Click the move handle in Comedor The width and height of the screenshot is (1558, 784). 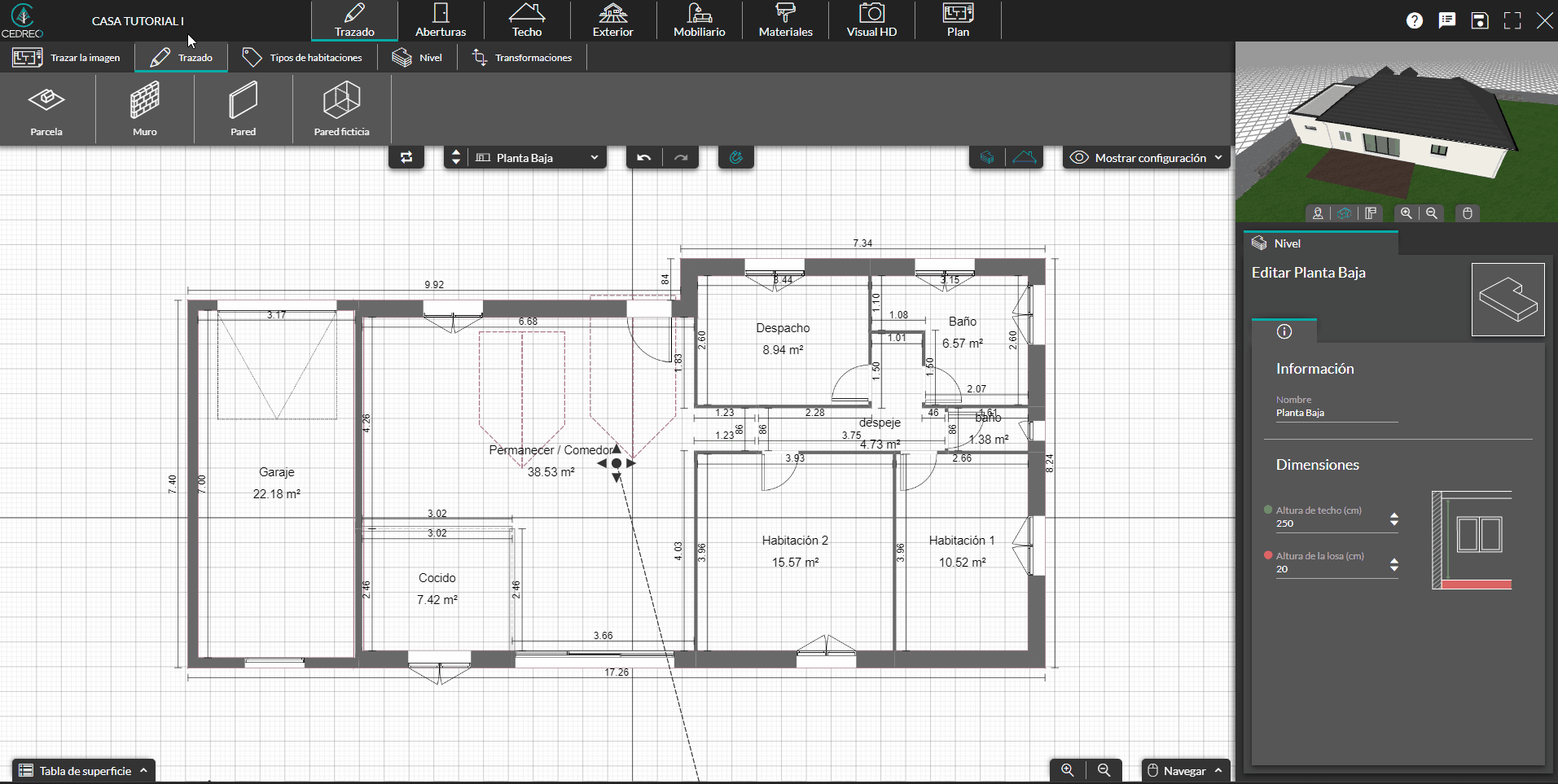point(617,463)
